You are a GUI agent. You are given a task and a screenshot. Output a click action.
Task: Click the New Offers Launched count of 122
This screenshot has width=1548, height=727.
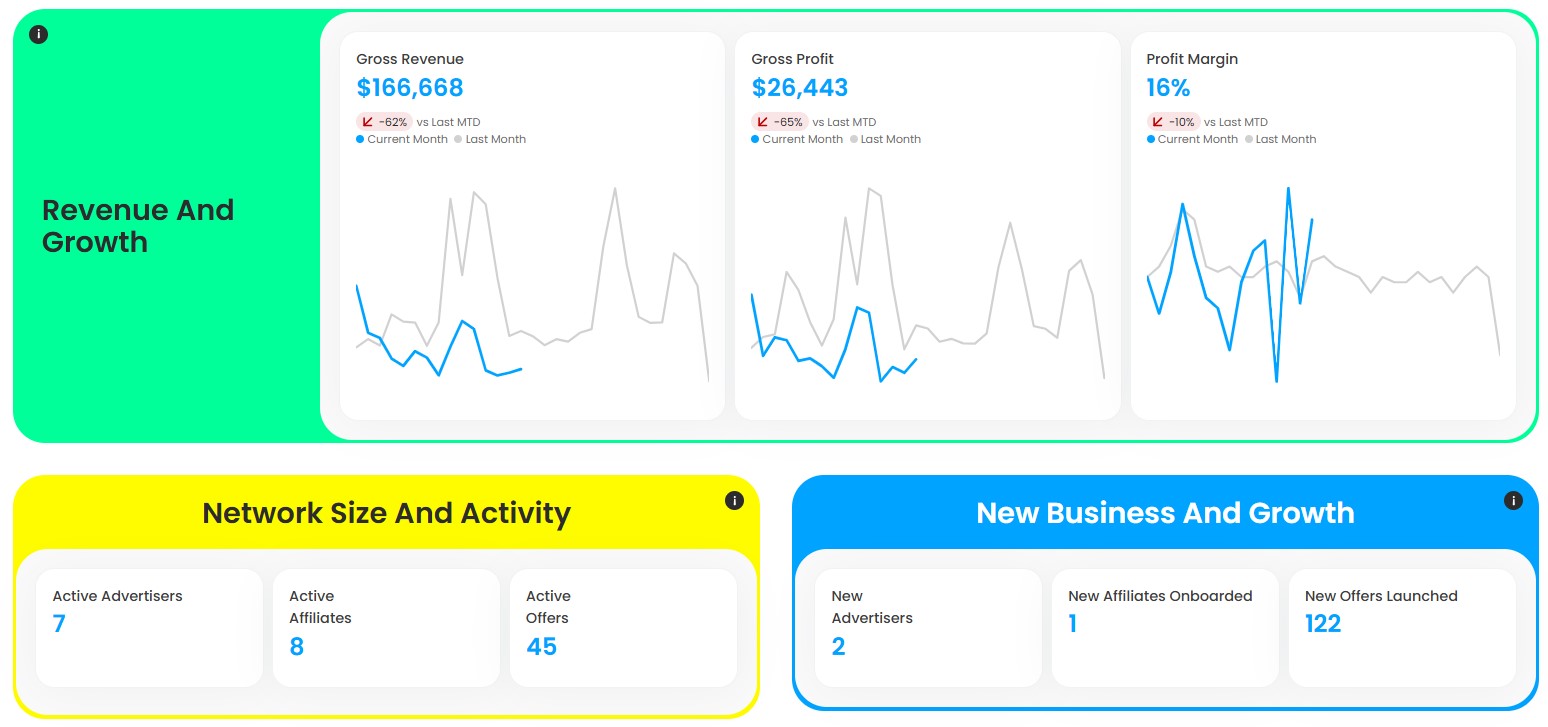1322,623
